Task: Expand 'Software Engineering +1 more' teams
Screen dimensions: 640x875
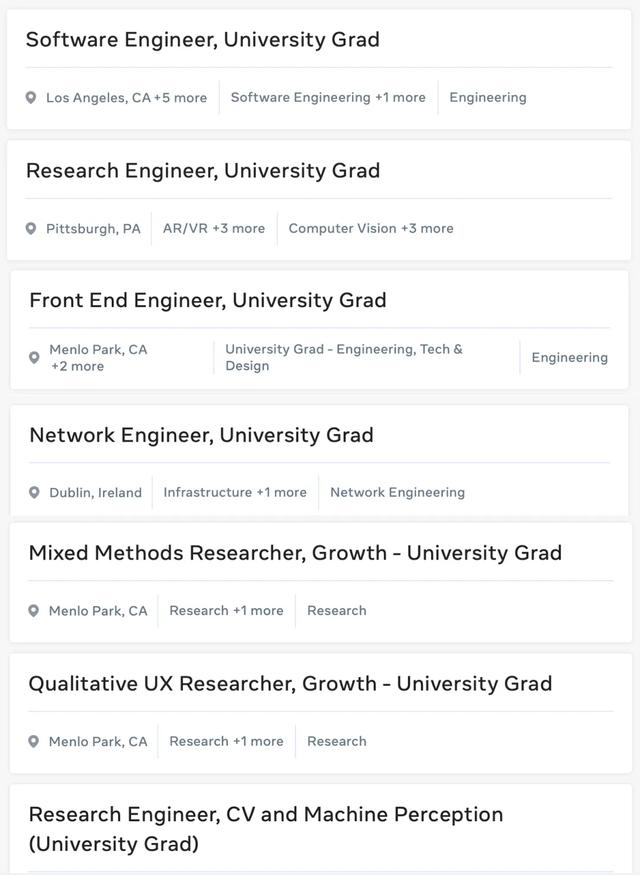Action: coord(328,98)
